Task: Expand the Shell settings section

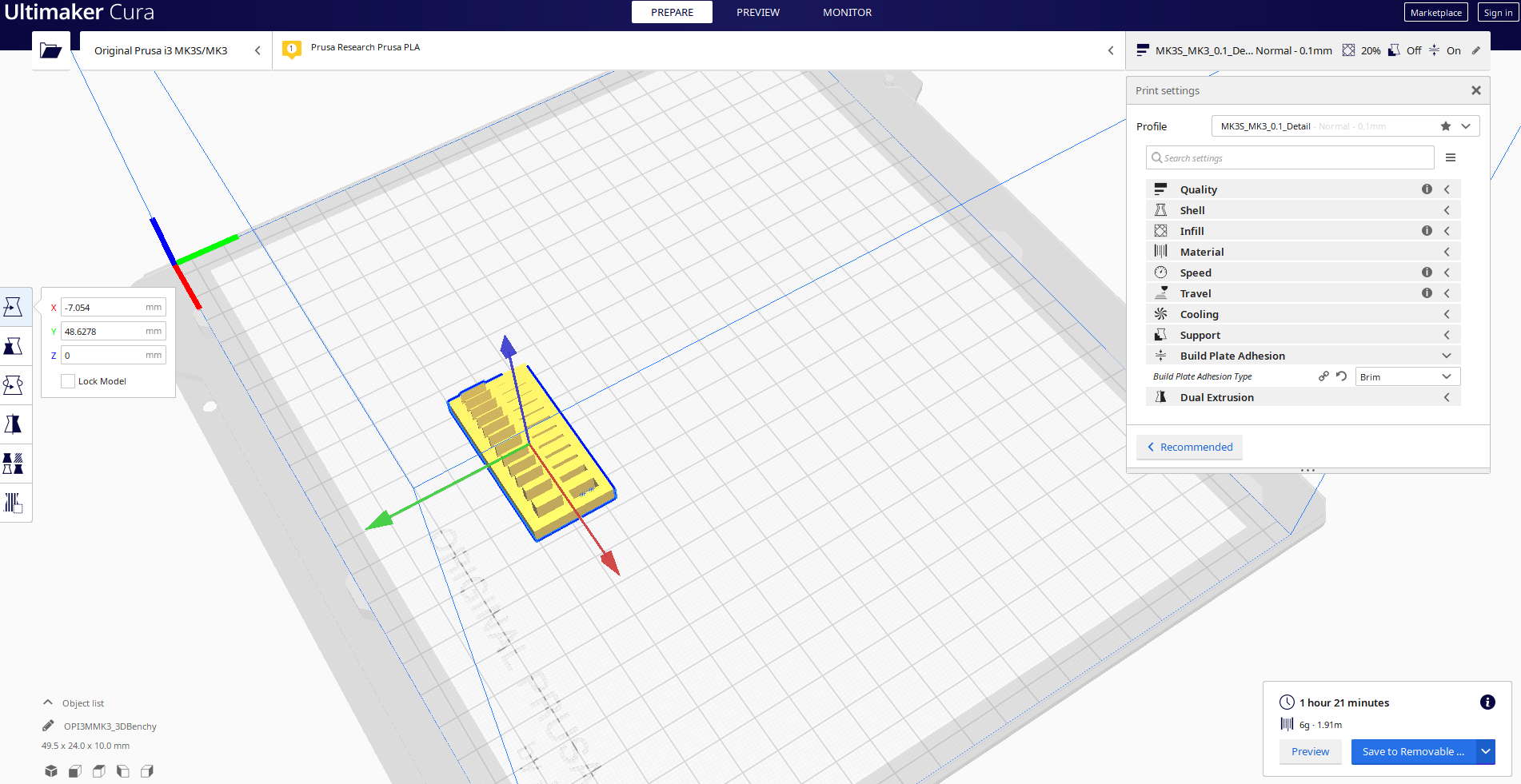Action: tap(1303, 210)
